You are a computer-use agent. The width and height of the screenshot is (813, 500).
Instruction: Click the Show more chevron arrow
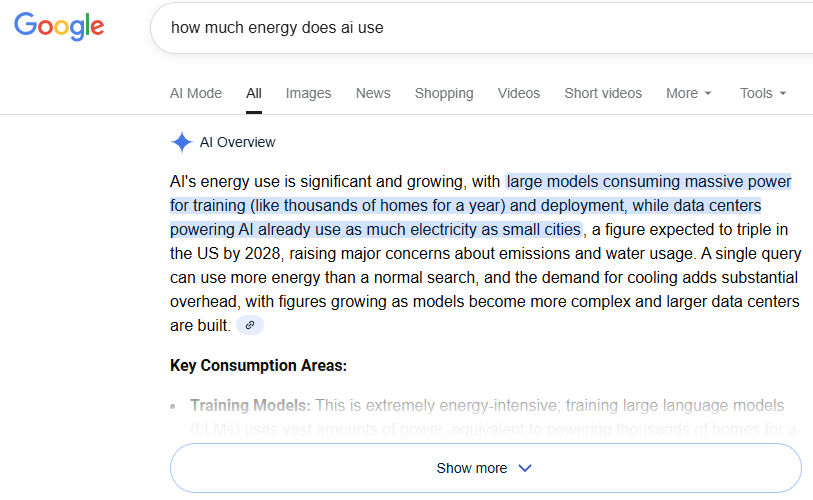[x=525, y=468]
